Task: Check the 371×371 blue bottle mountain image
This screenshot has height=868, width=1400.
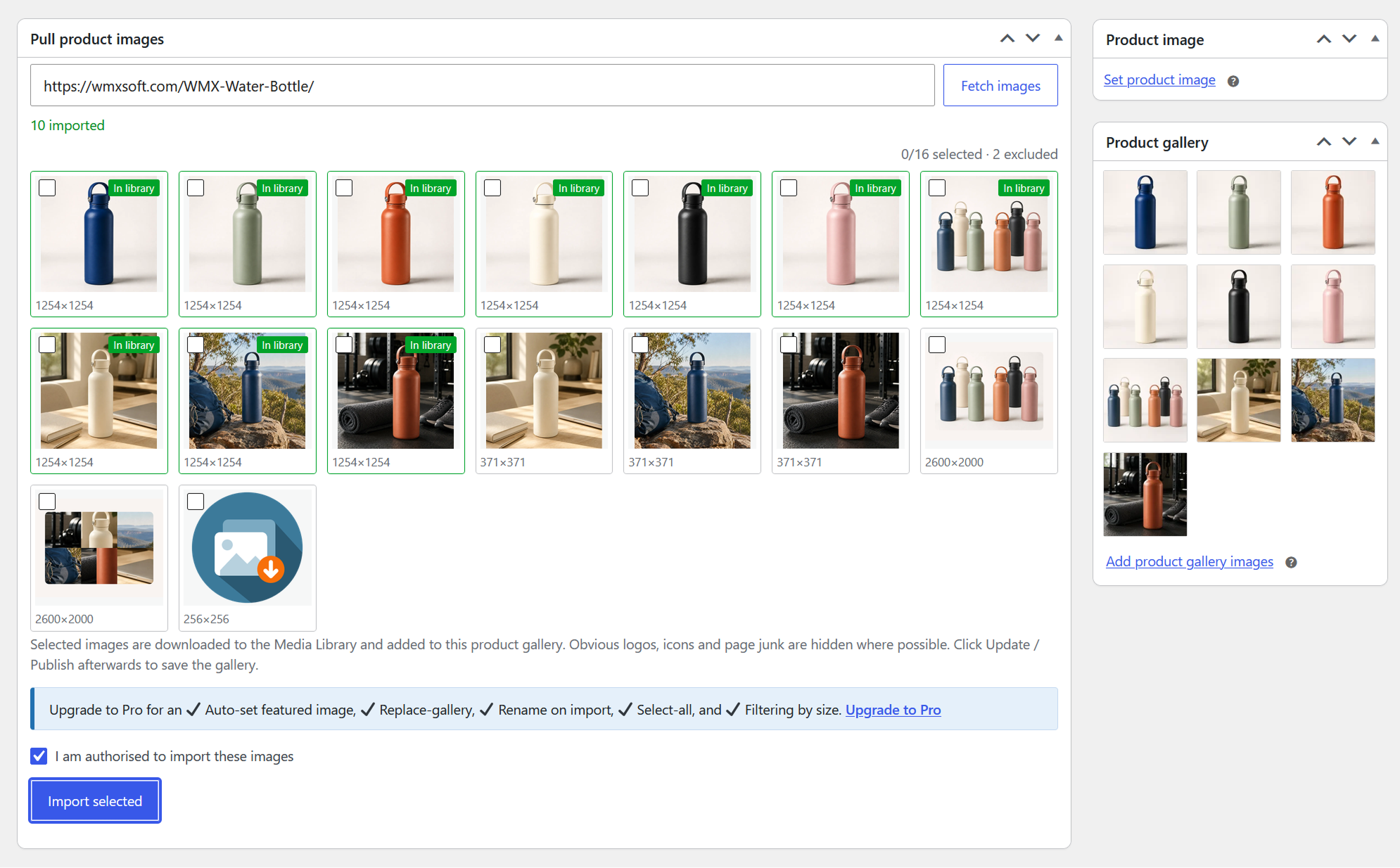Action: click(x=640, y=345)
